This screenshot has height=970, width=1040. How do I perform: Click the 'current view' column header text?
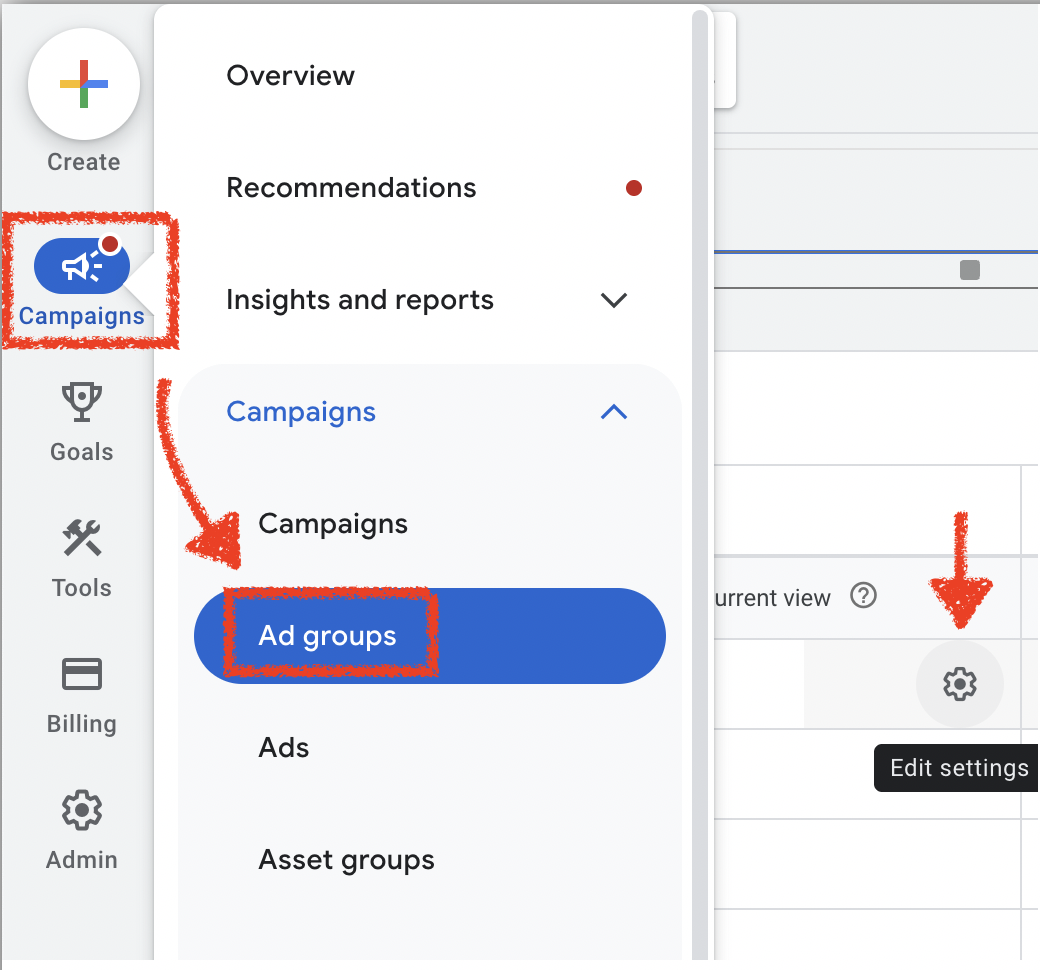[x=770, y=598]
